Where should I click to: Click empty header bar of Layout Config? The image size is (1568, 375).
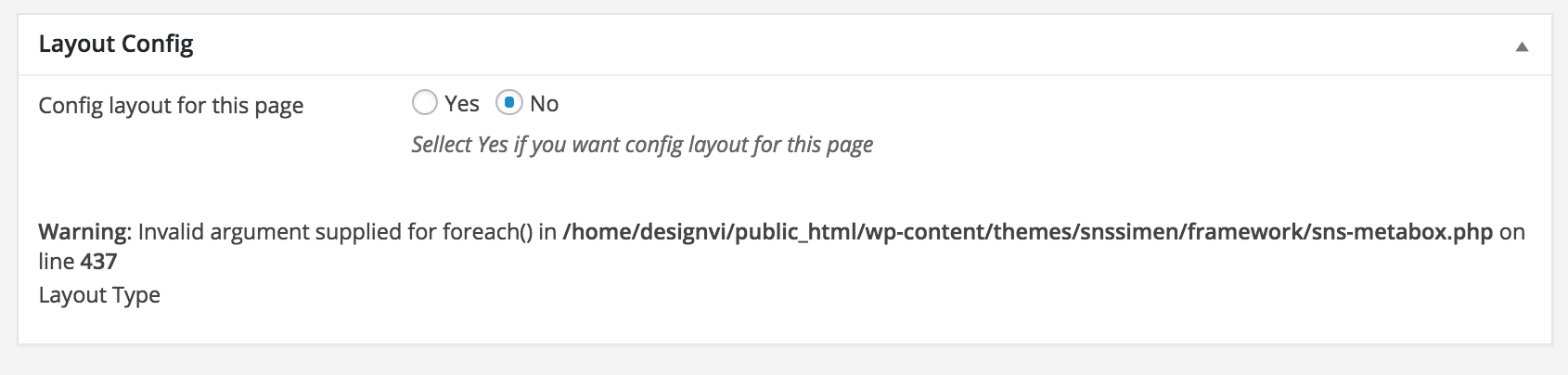pyautogui.click(x=835, y=45)
